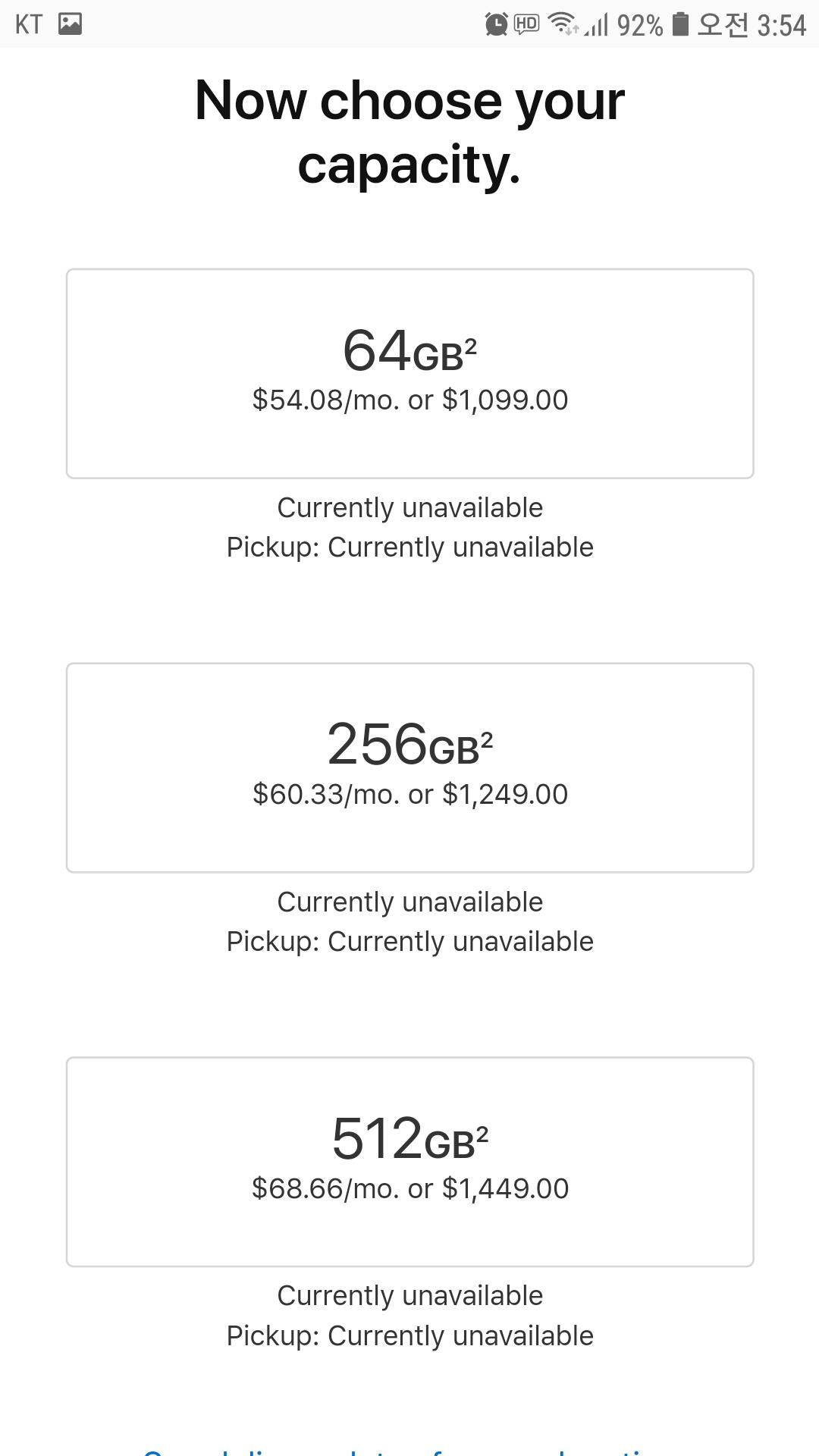Tap the HD voice status icon
819x1456 pixels.
526,24
